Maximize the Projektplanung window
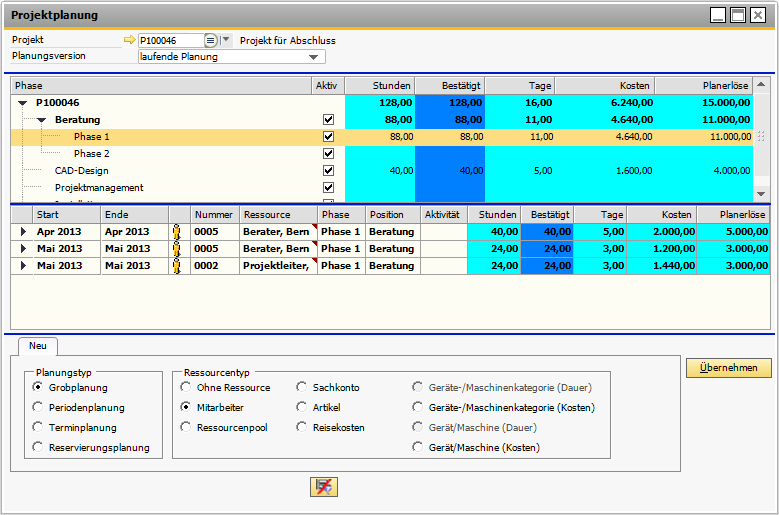This screenshot has height=515, width=779. pos(738,15)
